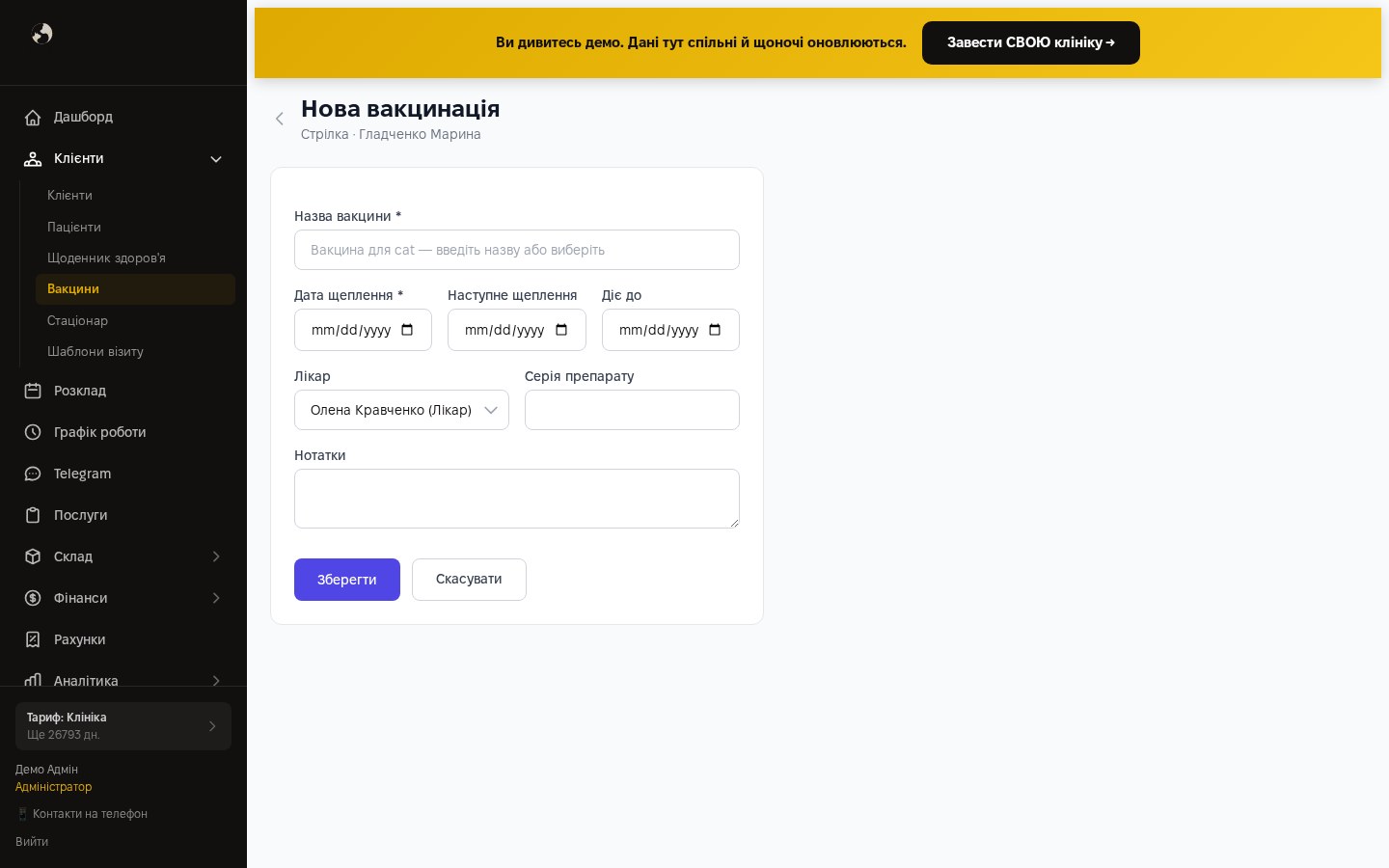Open Щоденник здоров'я menu item
The width and height of the screenshot is (1389, 868).
pyautogui.click(x=106, y=258)
